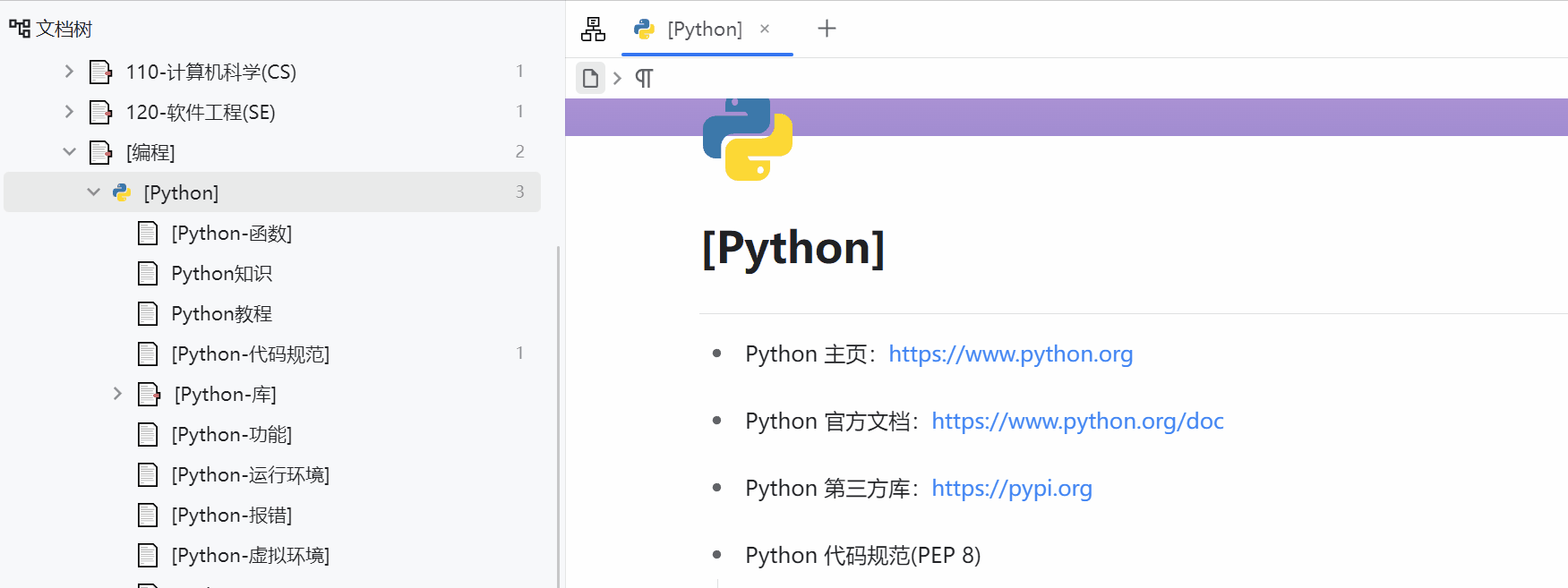1568x588 pixels.
Task: Click the Python logo in the tab
Action: tap(644, 30)
